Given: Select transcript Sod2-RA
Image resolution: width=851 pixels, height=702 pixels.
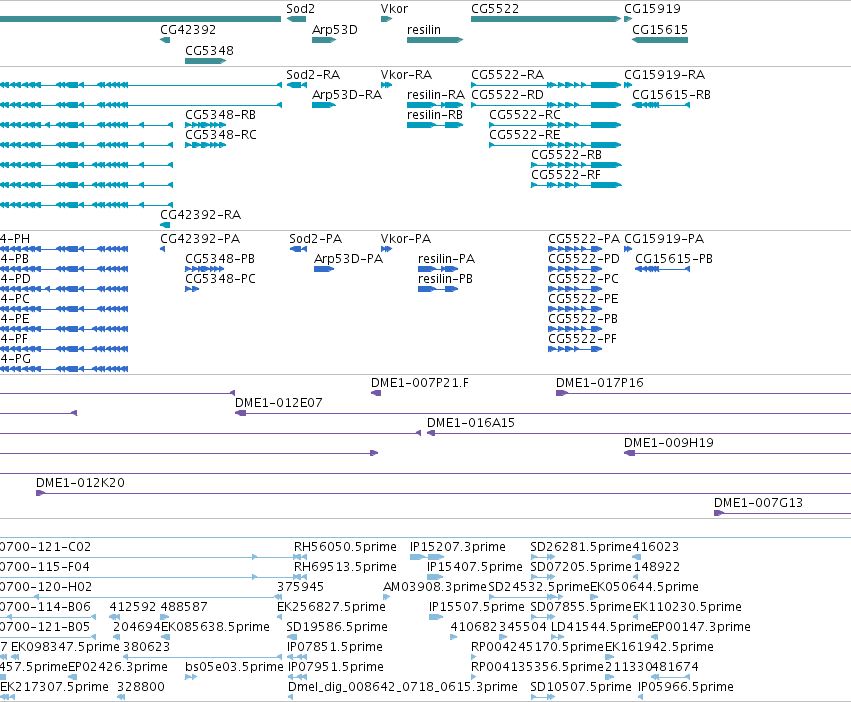Looking at the screenshot, I should (313, 75).
